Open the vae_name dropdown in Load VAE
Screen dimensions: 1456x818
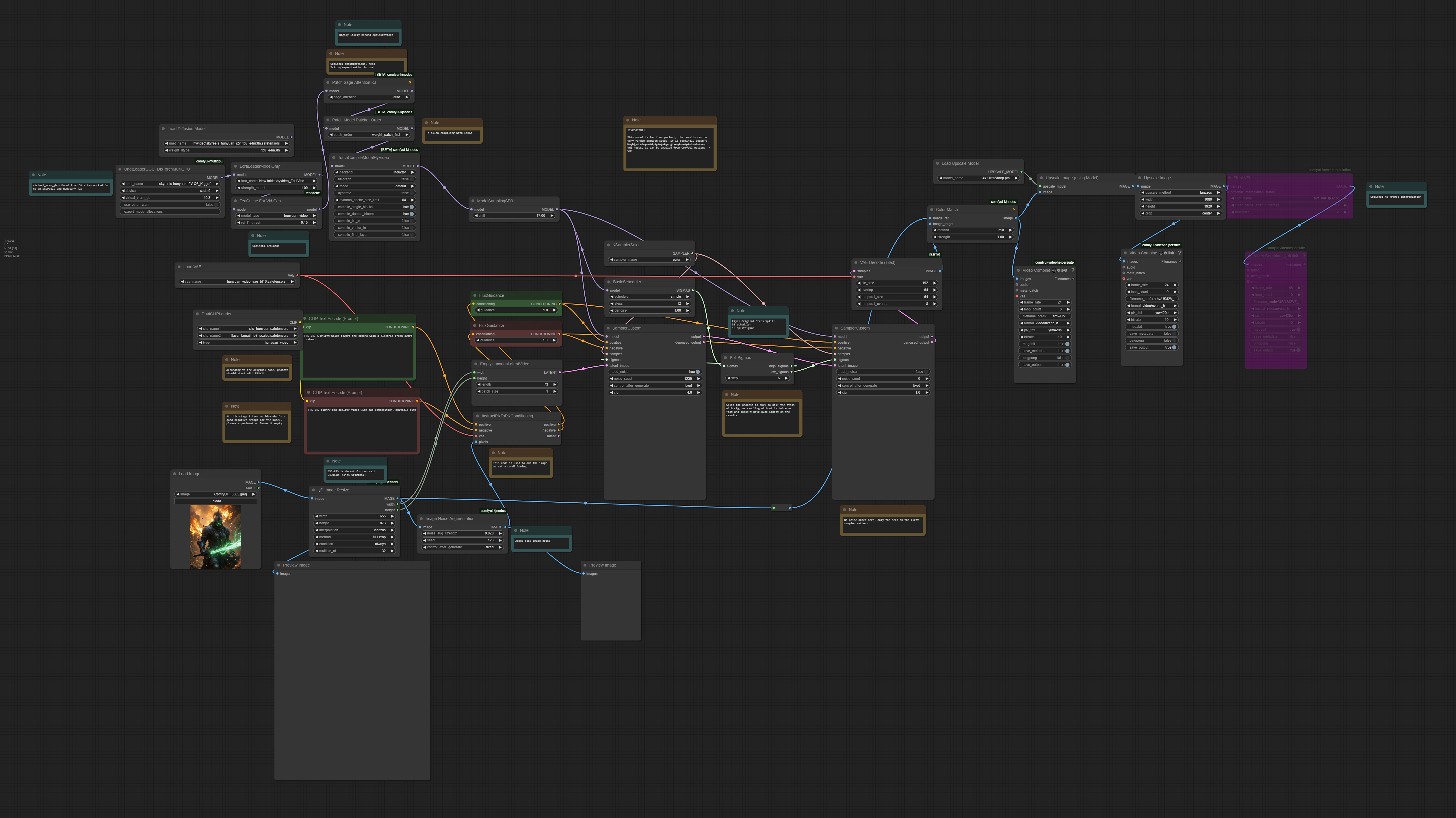[x=237, y=282]
